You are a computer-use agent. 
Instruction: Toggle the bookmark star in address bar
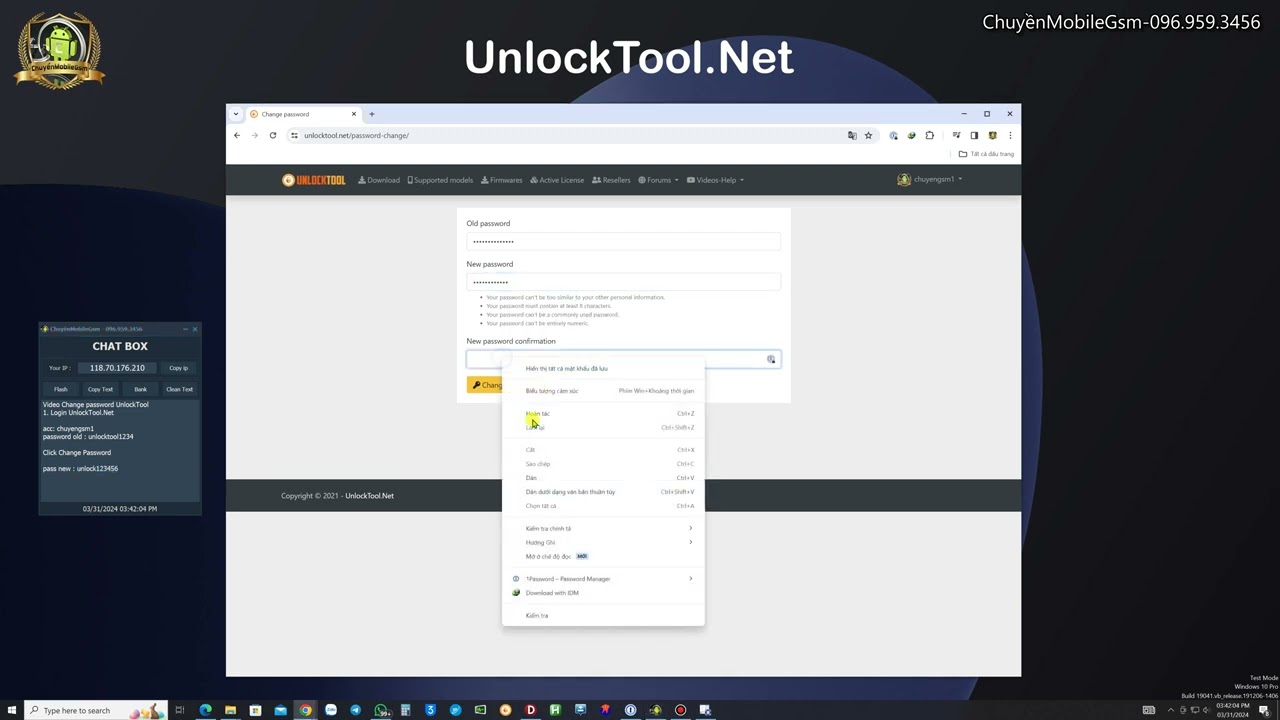(x=868, y=135)
